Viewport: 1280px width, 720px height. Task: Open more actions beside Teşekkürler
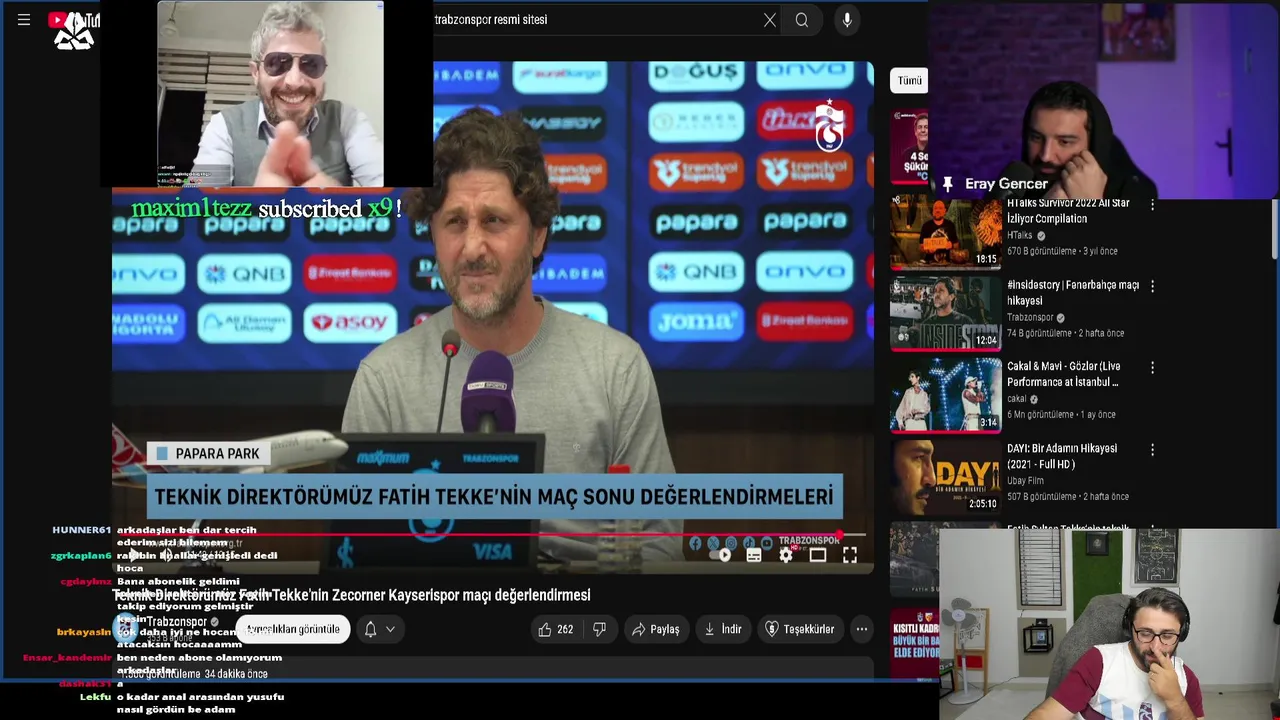tap(862, 629)
